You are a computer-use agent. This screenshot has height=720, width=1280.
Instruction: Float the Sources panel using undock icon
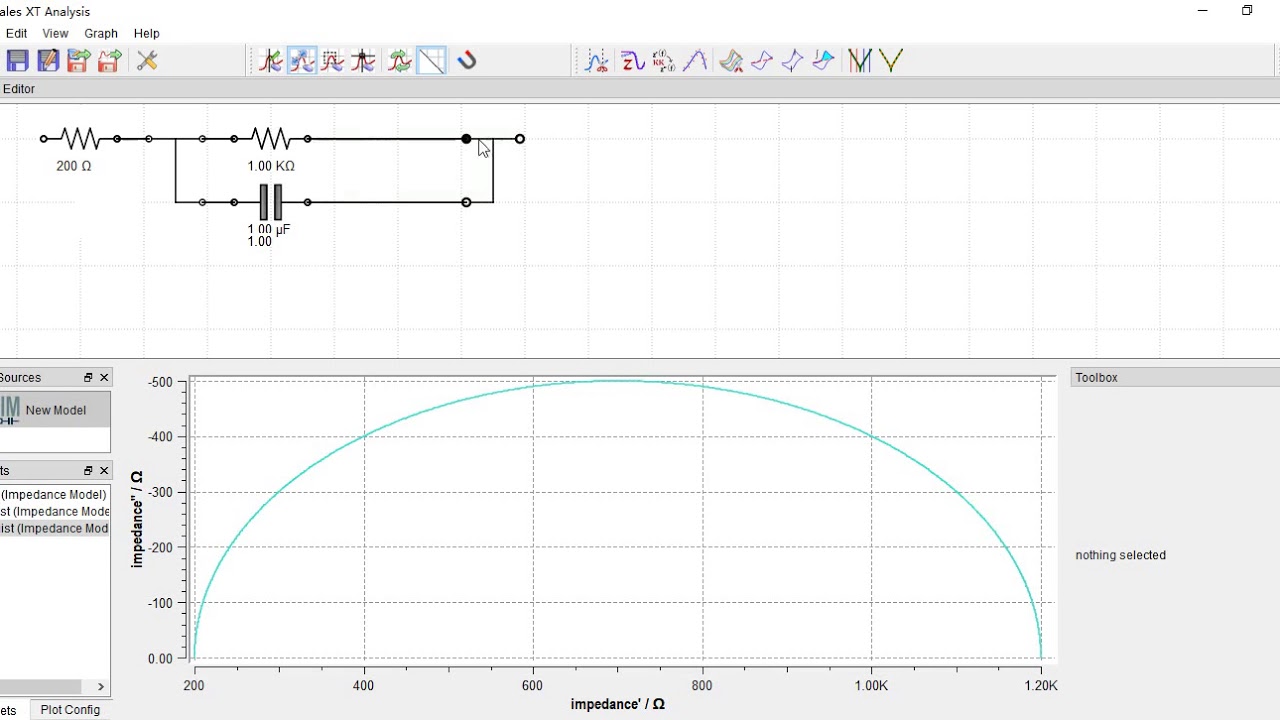(x=88, y=377)
